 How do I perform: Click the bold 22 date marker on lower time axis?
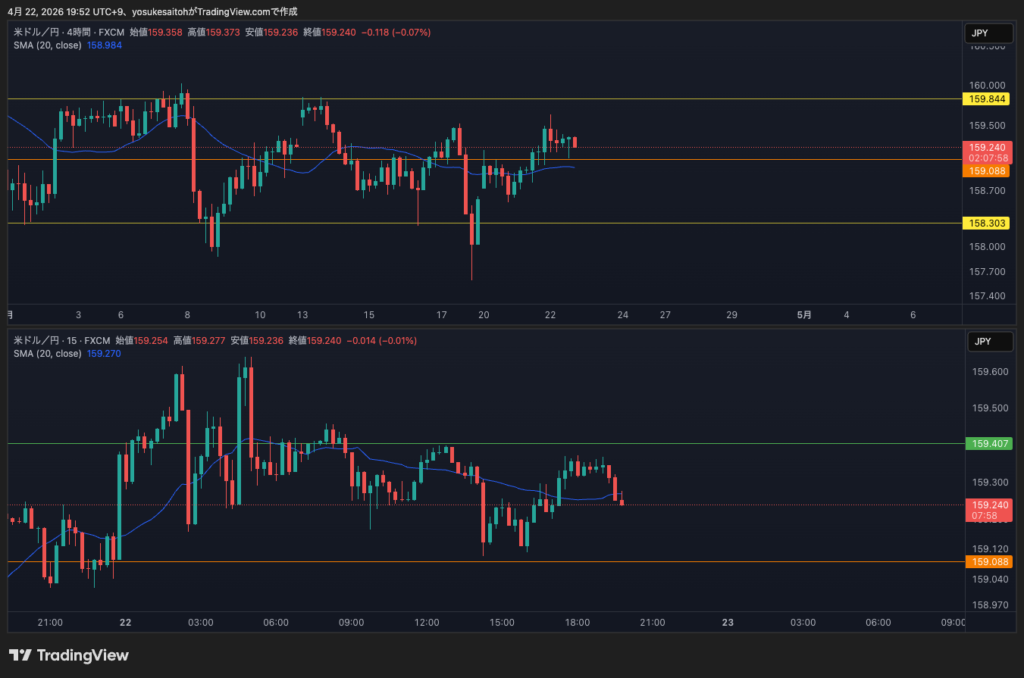[x=125, y=622]
